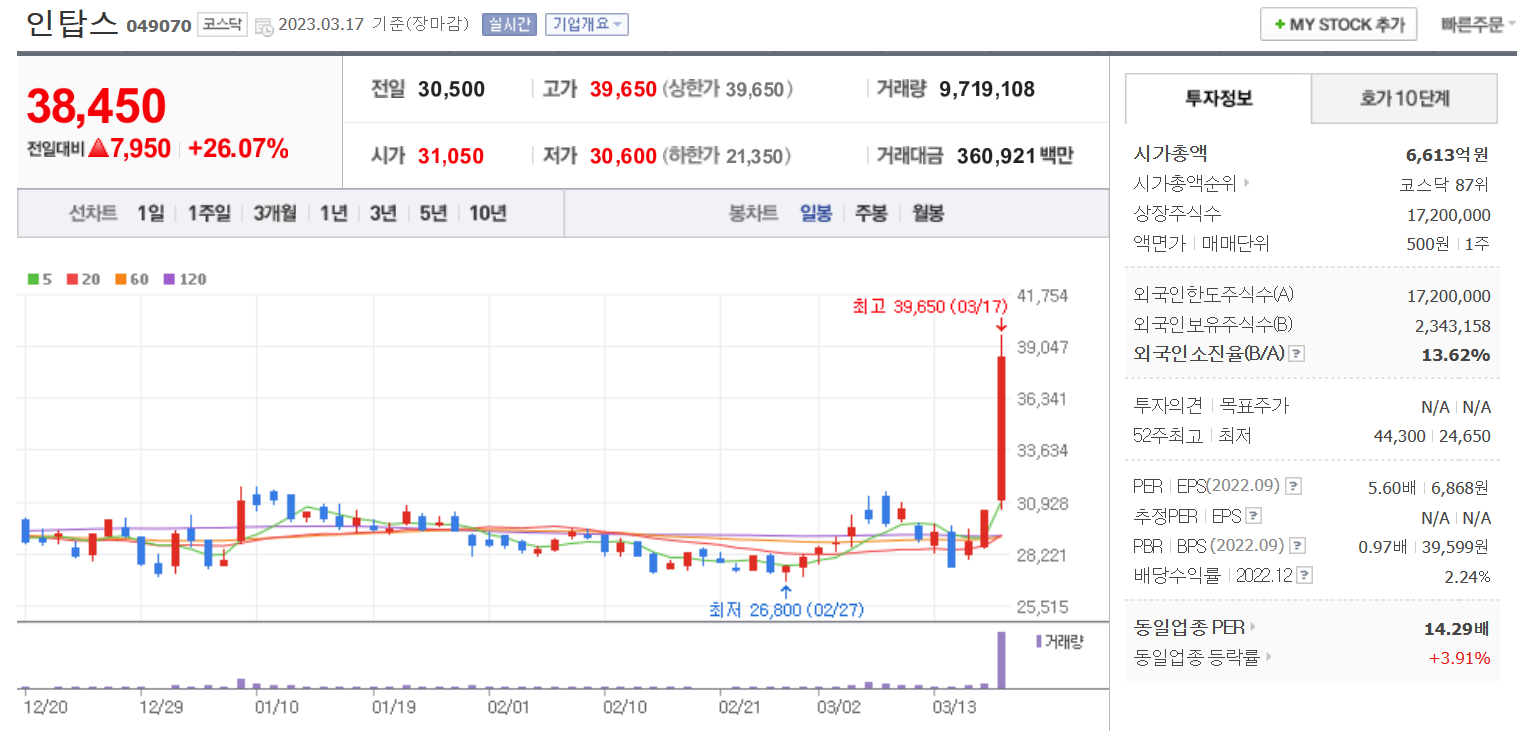Click the 시가 price 31,050

[451, 156]
